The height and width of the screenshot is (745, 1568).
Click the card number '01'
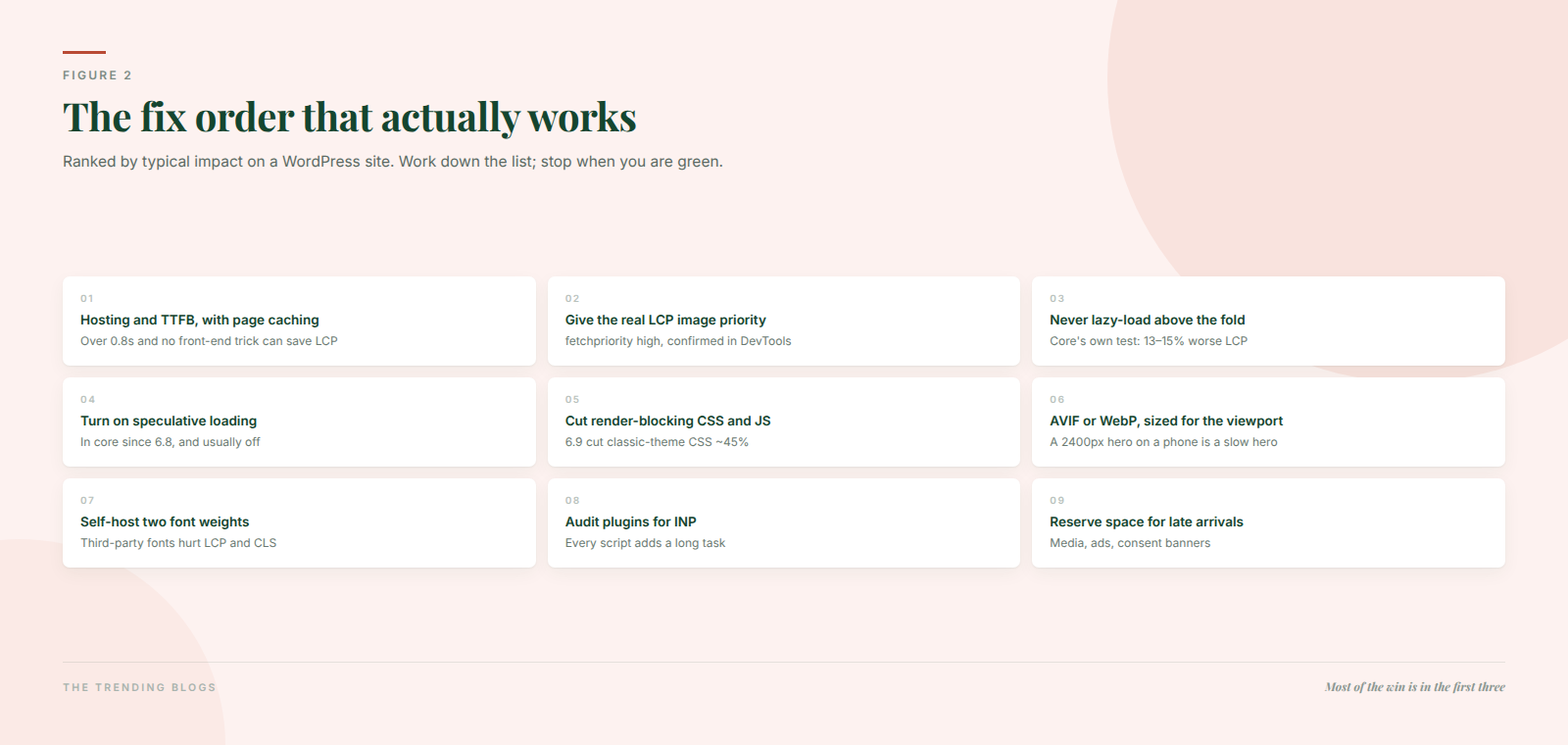pos(87,298)
